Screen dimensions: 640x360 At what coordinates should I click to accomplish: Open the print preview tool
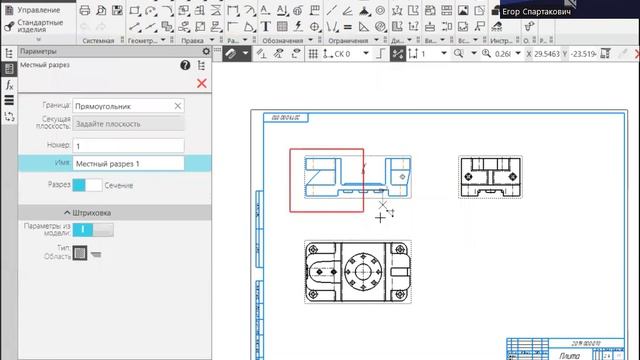pos(101,10)
